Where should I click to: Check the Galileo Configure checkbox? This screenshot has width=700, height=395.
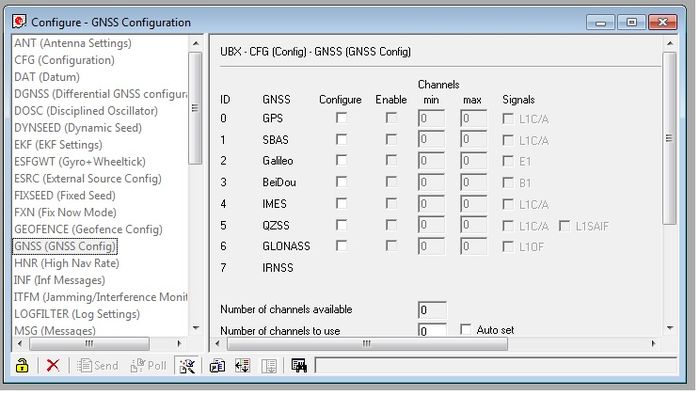342,161
